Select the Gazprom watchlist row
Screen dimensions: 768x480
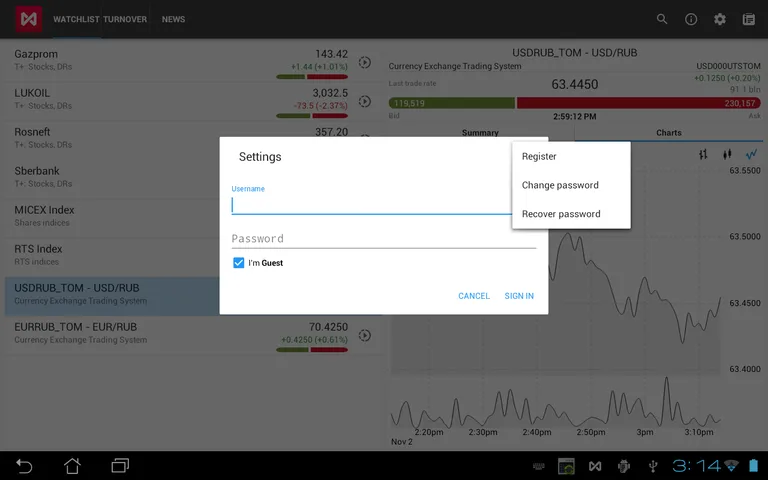click(191, 62)
